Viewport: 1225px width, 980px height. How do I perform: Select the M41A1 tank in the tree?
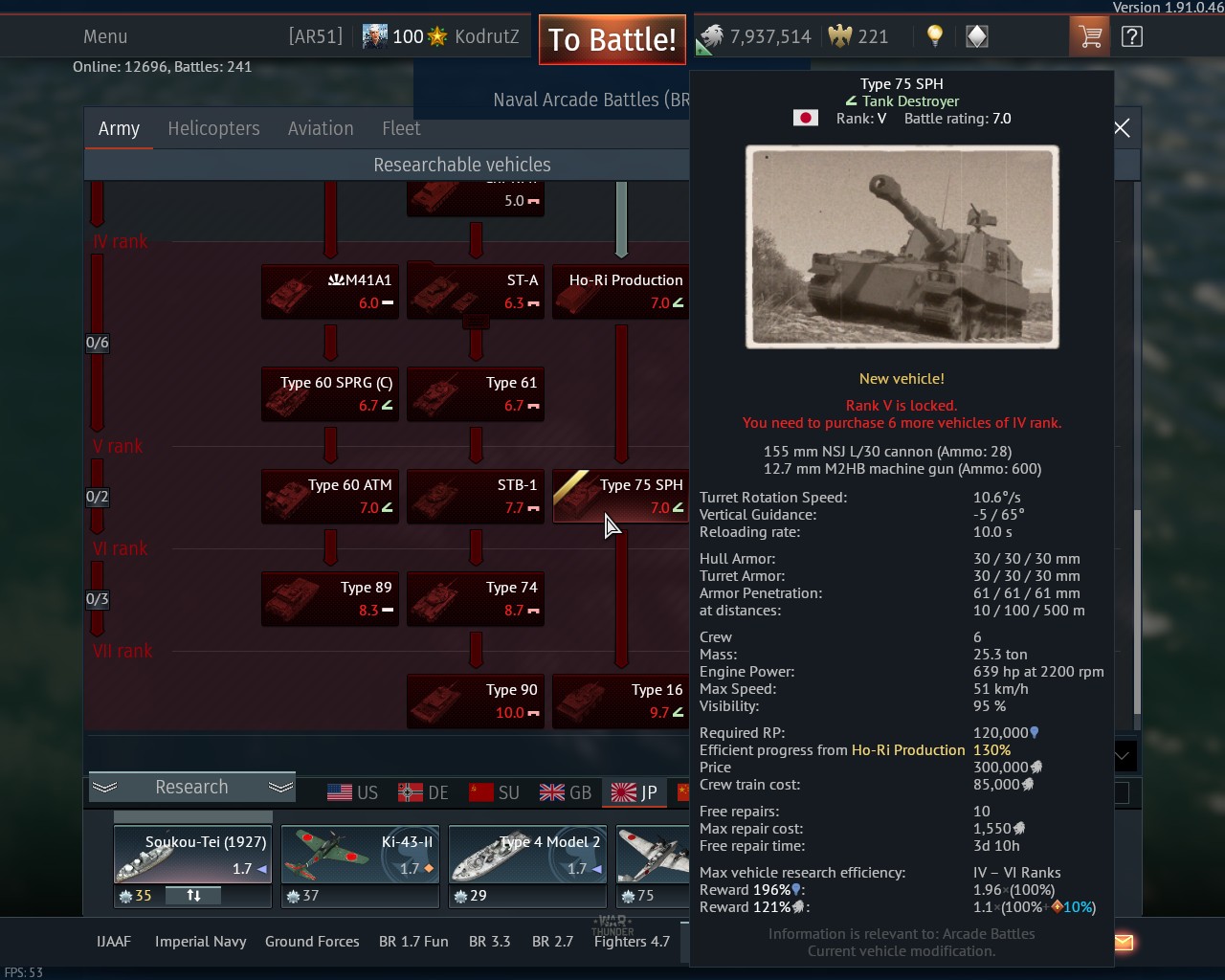(330, 291)
